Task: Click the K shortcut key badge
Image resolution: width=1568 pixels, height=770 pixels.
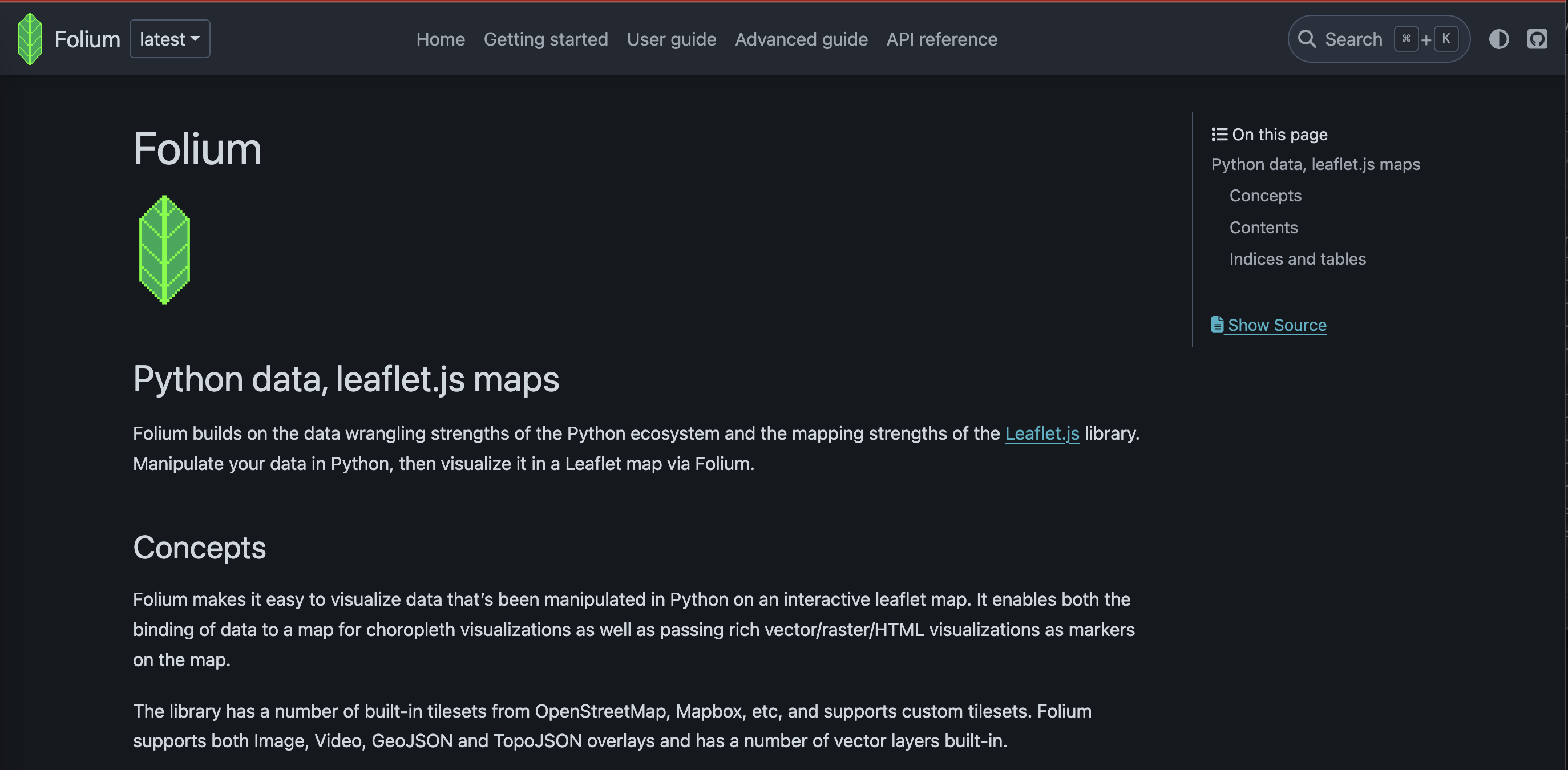Action: (x=1446, y=39)
